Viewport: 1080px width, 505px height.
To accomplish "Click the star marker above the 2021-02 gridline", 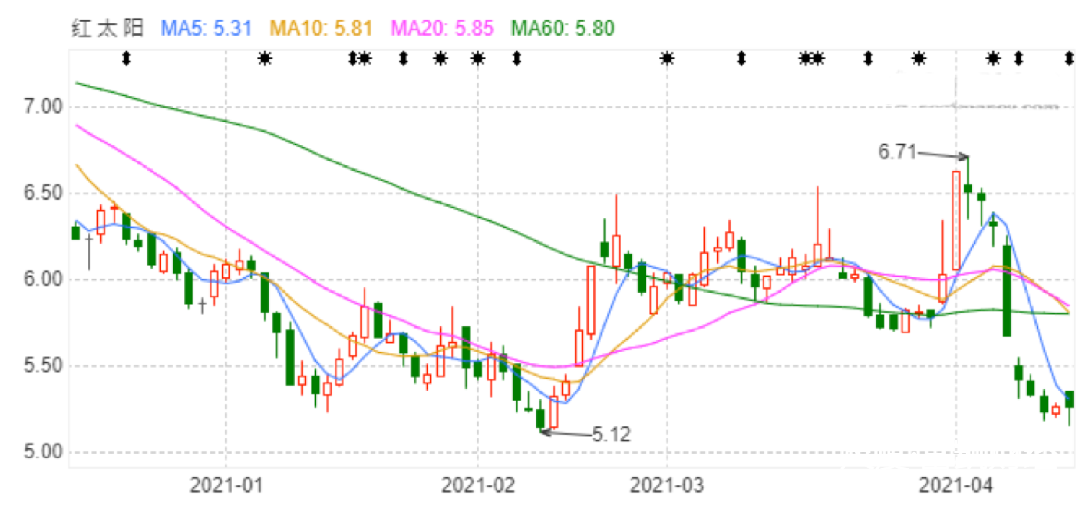I will (x=478, y=59).
